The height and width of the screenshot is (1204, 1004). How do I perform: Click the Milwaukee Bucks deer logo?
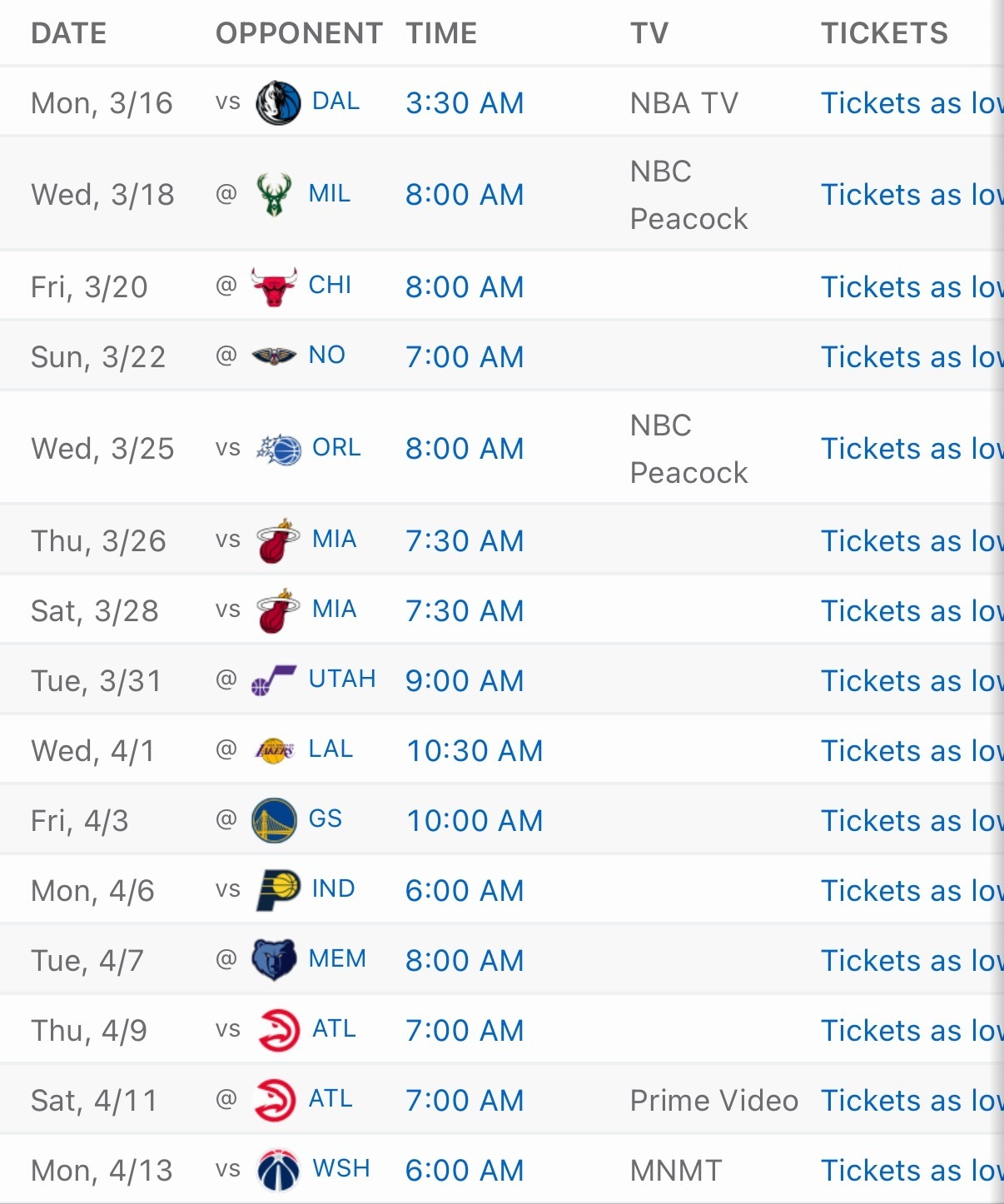pyautogui.click(x=274, y=195)
